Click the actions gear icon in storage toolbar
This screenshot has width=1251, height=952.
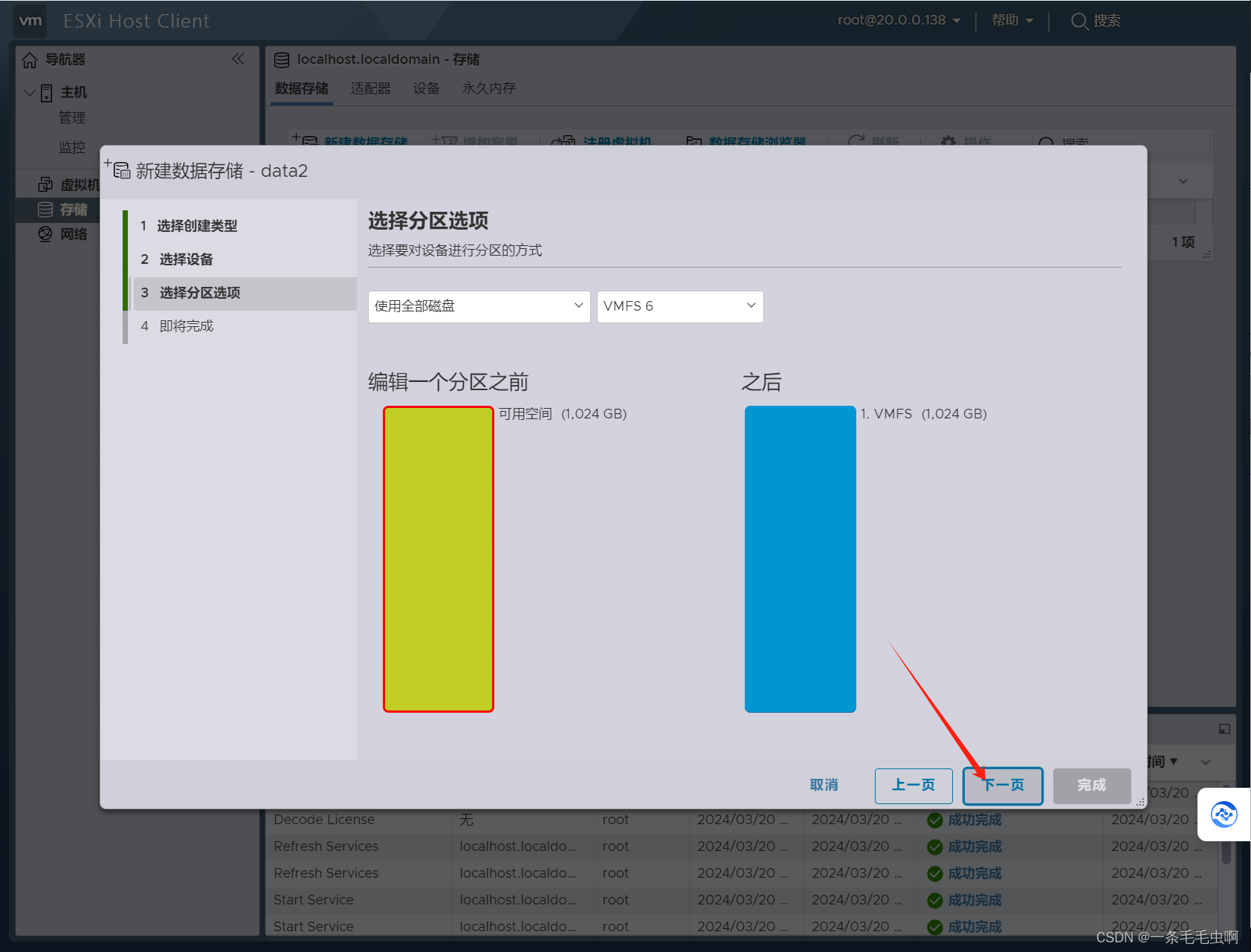pyautogui.click(x=948, y=140)
